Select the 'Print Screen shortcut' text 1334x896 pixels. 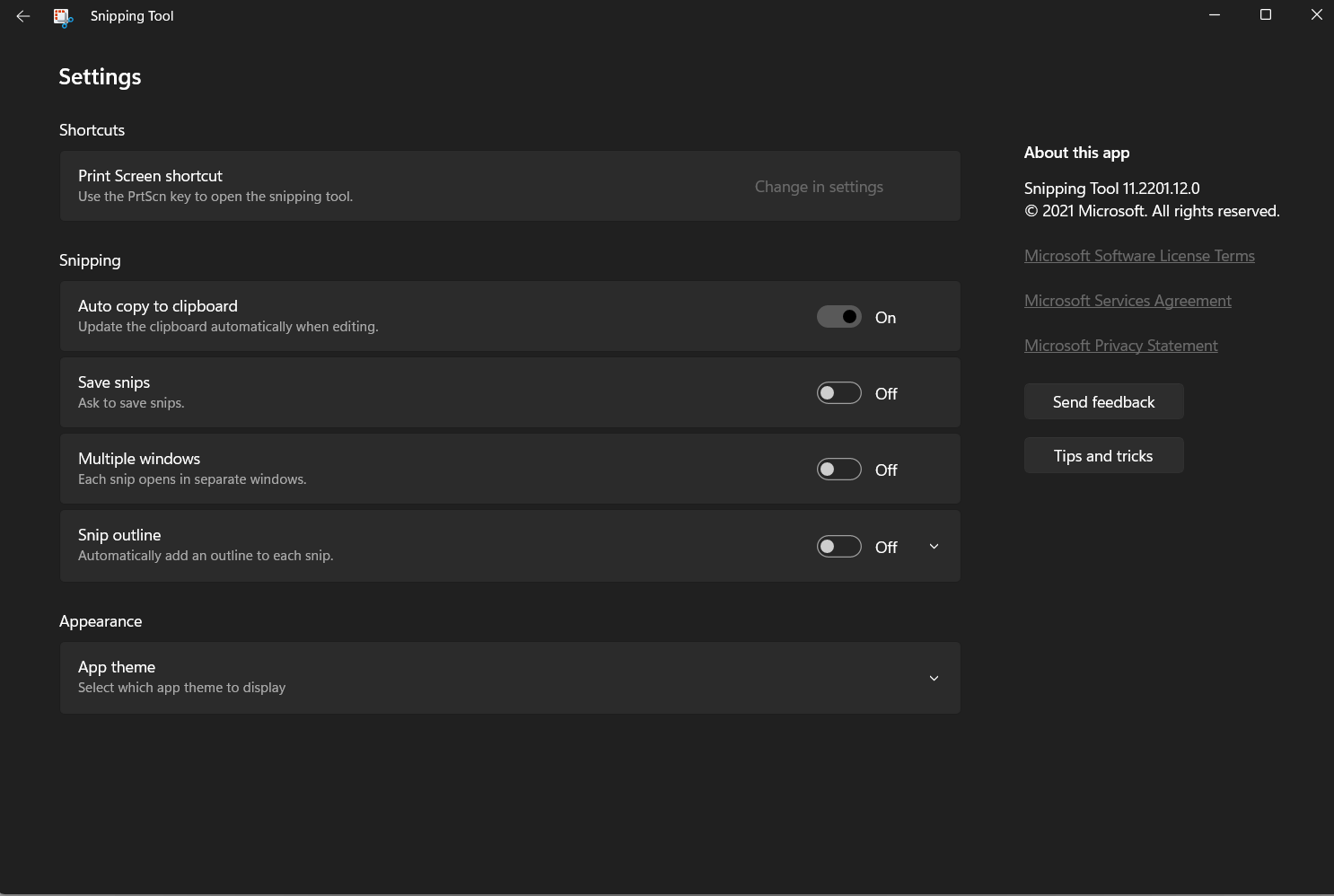tap(150, 176)
